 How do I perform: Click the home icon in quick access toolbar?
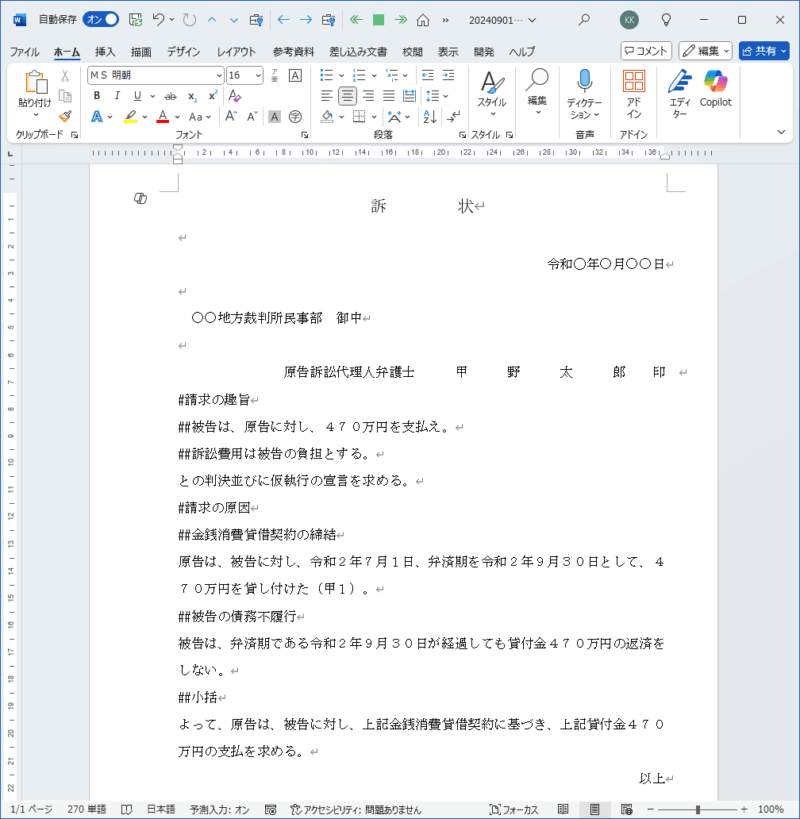pos(423,20)
